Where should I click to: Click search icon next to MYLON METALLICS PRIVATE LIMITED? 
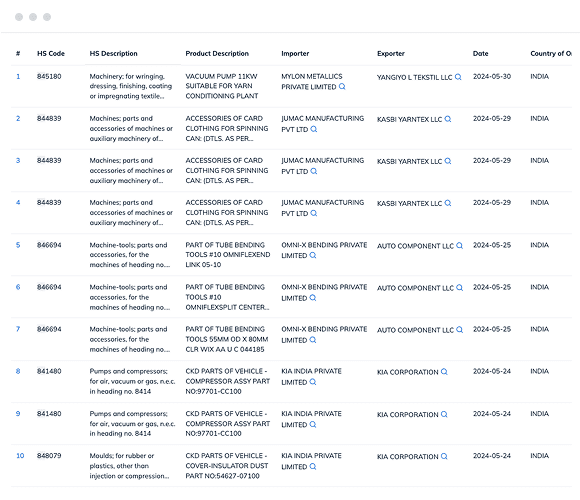(342, 87)
